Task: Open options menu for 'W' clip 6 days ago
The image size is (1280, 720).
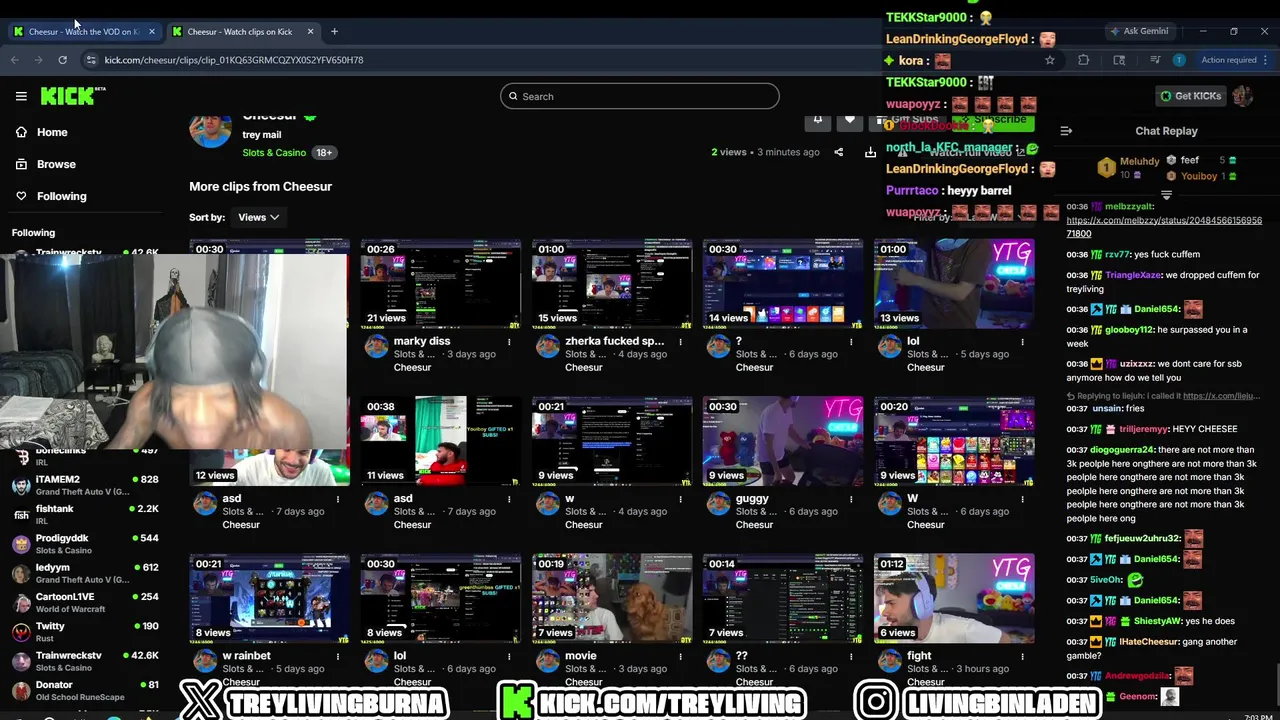Action: 1022,499
